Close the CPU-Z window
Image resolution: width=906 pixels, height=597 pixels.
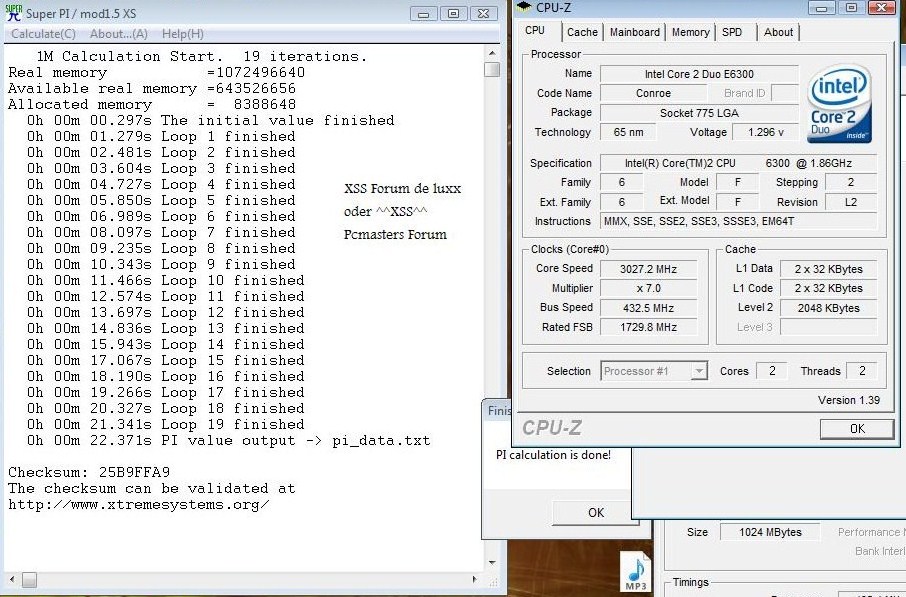coord(882,7)
